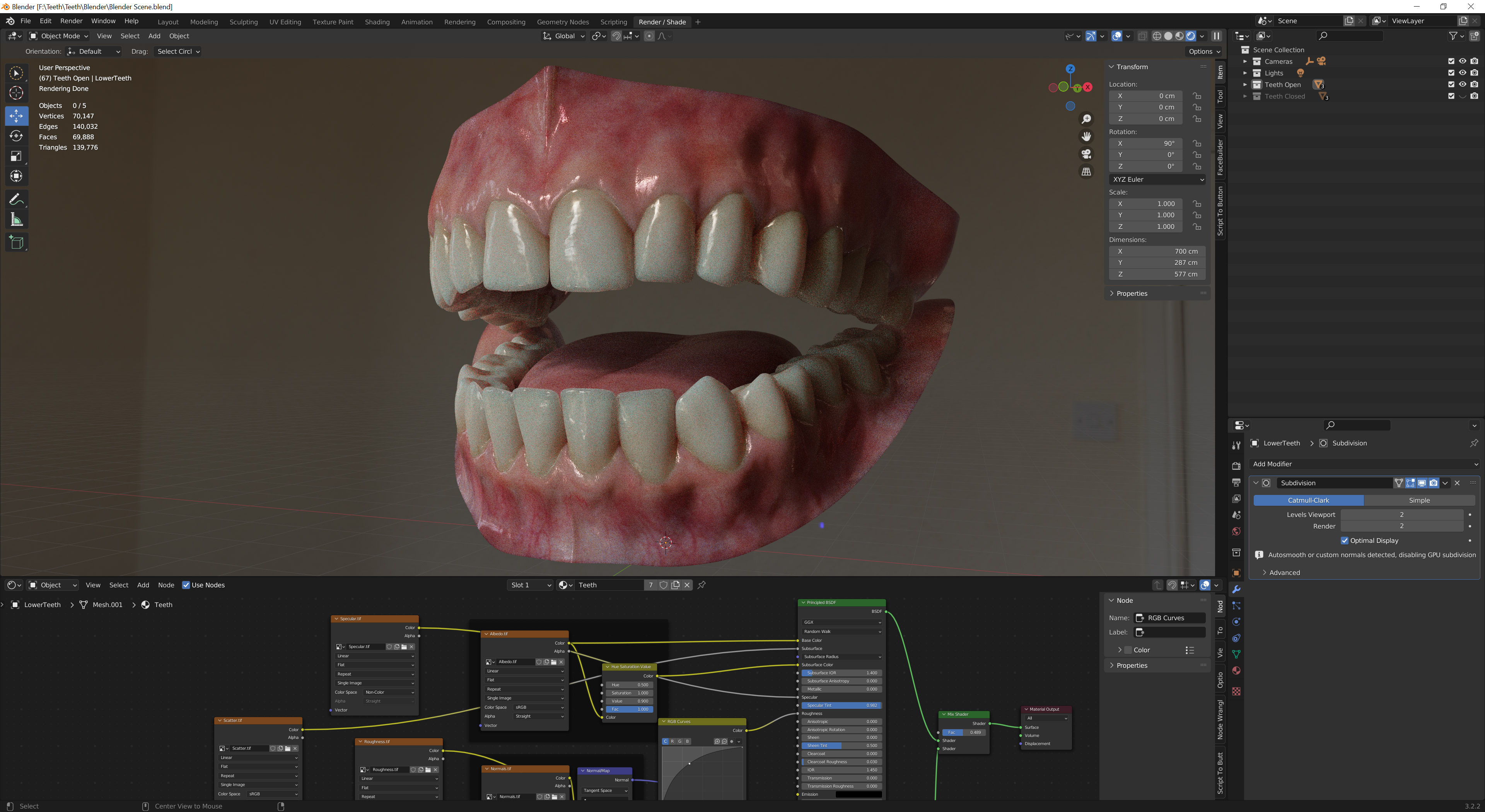
Task: Switch the Subdivision modifier to Simple
Action: (1419, 500)
